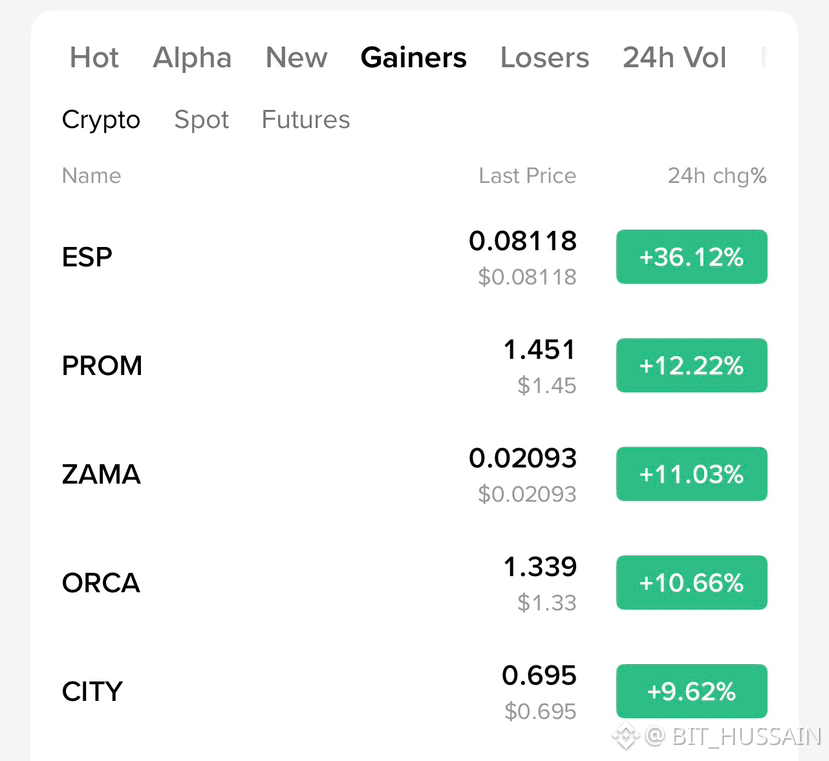This screenshot has height=761, width=829.
Task: Click the +36.12% change badge
Action: click(x=692, y=257)
